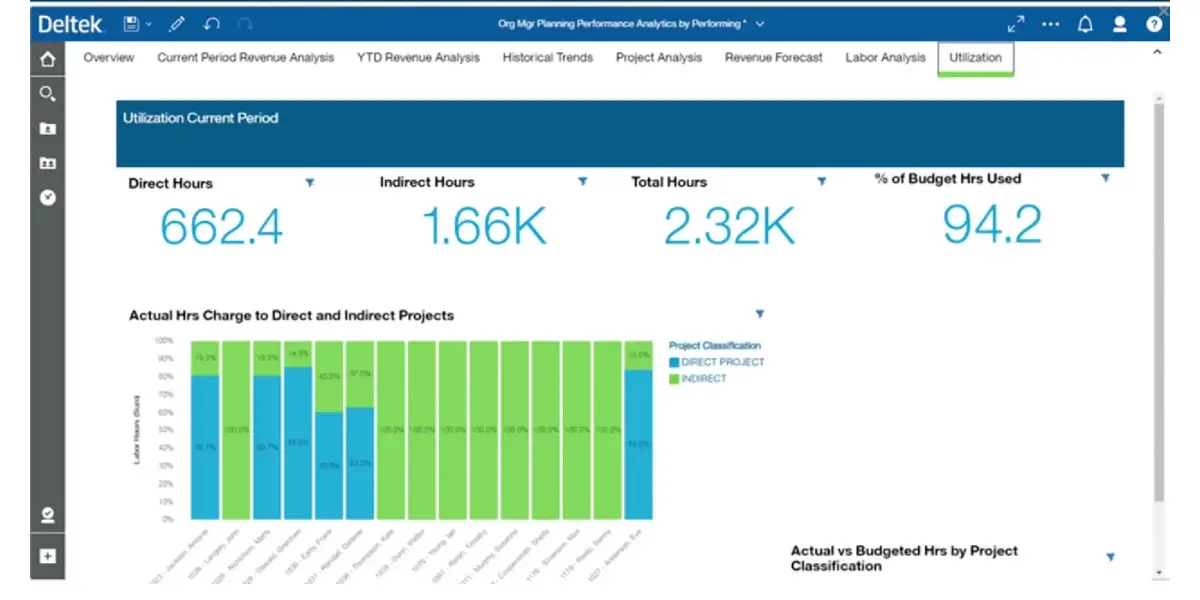
Task: Click Actual vs Budgeted Hrs by Project Classification
Action: [x=905, y=558]
